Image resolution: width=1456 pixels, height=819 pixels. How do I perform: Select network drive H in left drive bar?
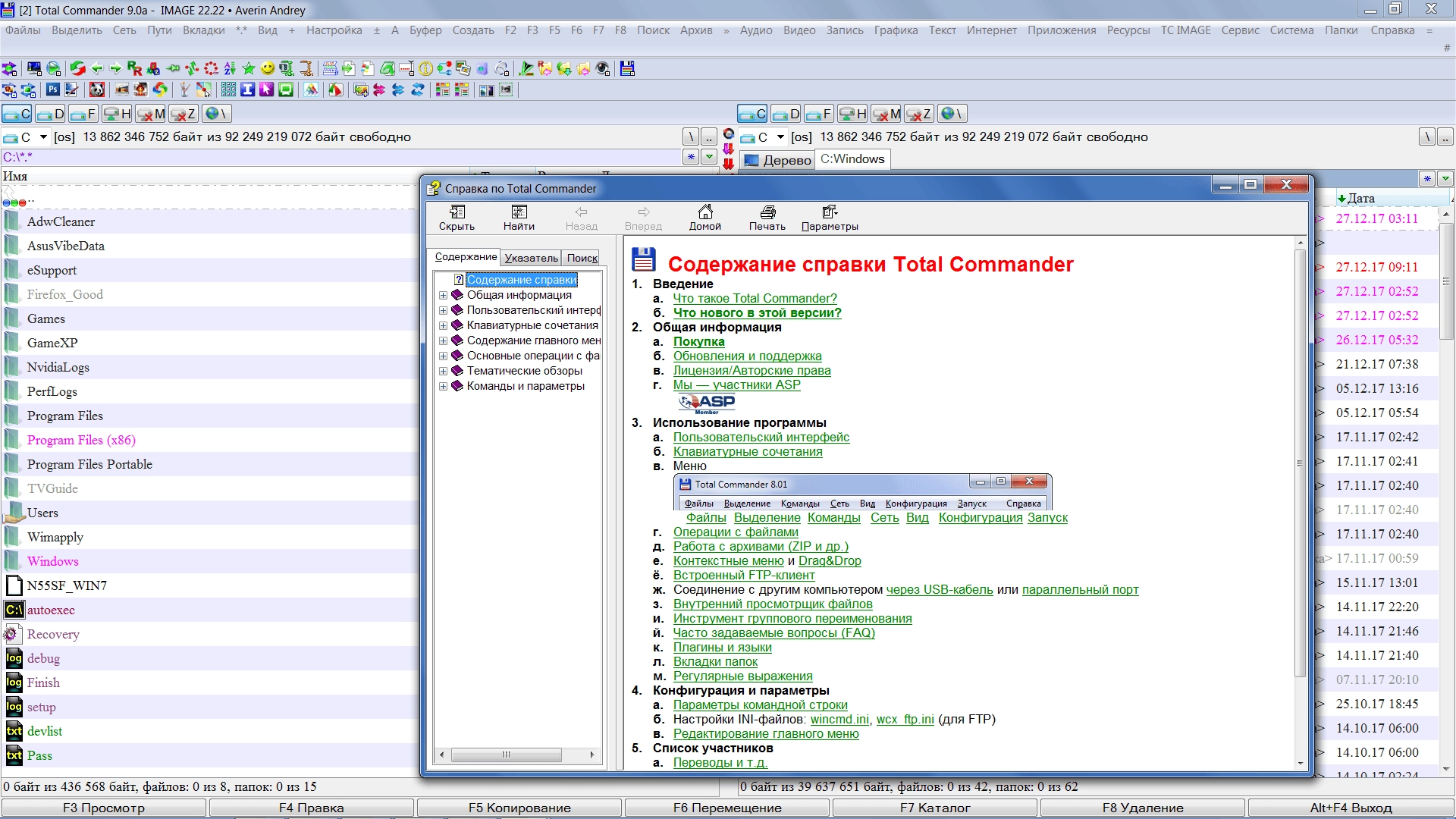(117, 114)
